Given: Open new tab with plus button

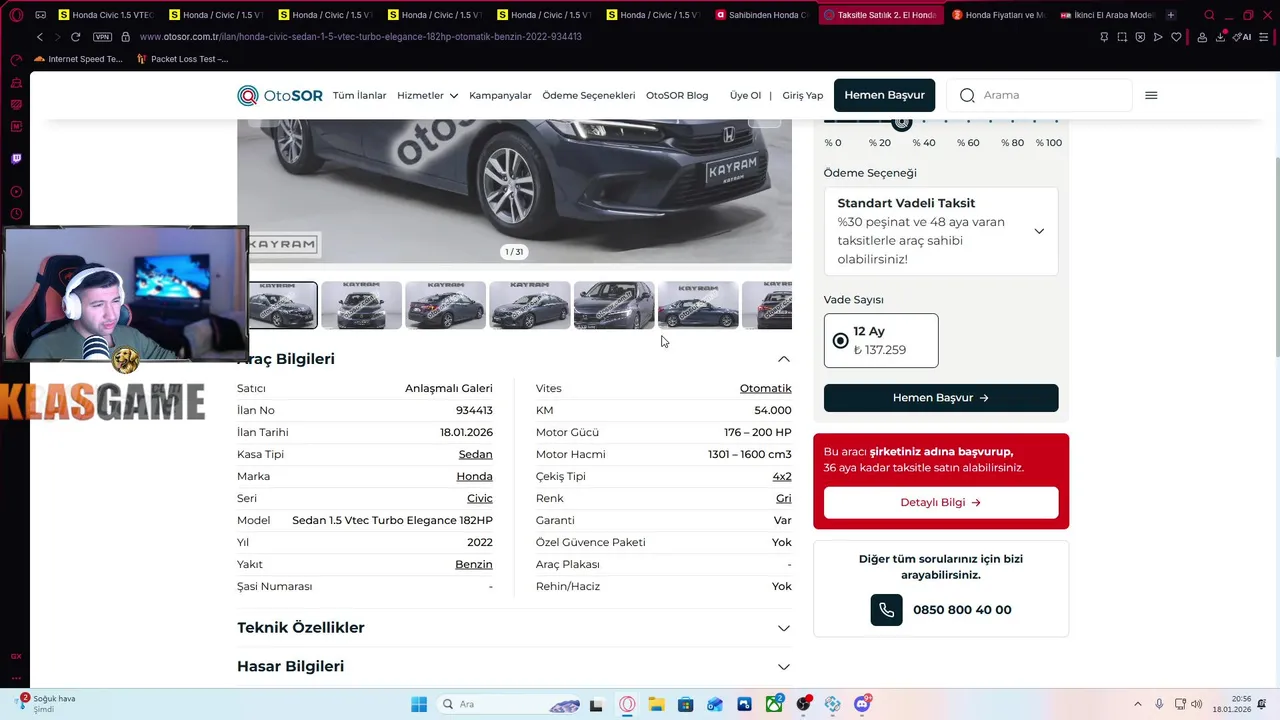Looking at the screenshot, I should tap(1171, 15).
